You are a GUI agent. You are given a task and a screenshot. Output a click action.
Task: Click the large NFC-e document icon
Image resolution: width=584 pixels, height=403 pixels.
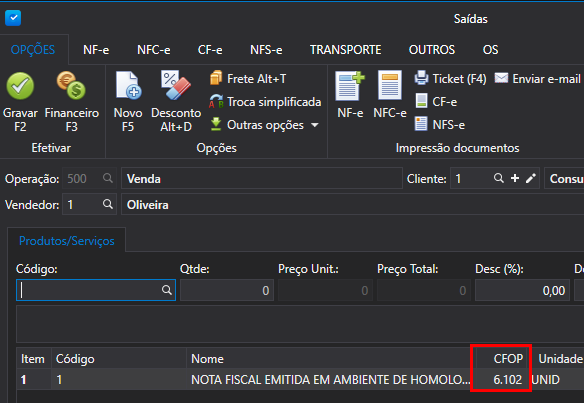(390, 85)
